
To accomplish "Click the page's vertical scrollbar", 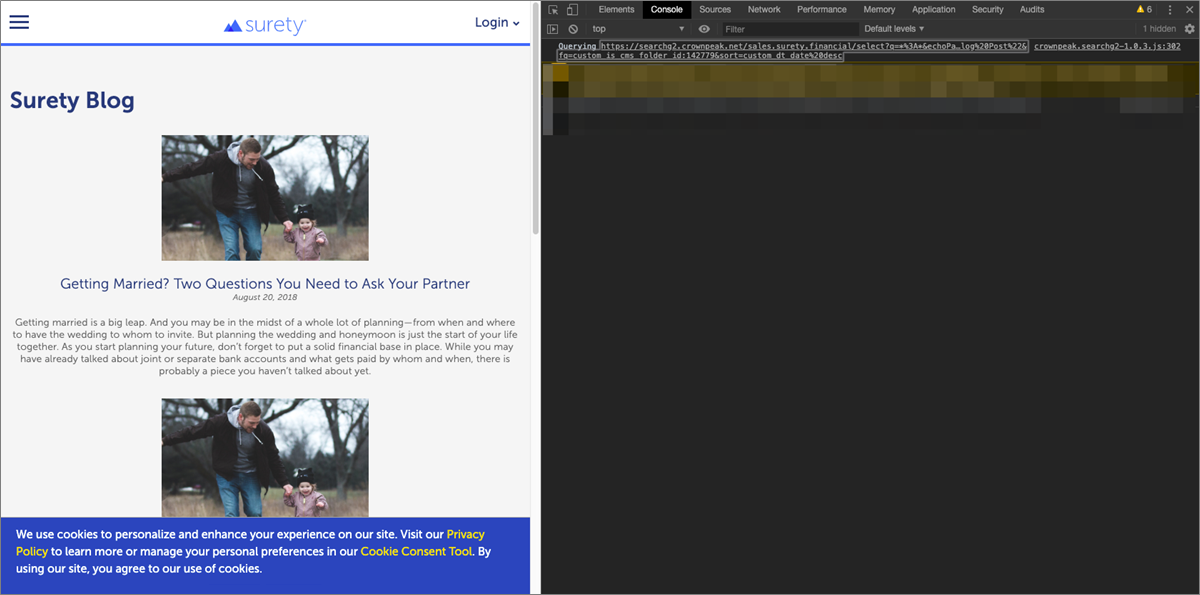I will 536,120.
